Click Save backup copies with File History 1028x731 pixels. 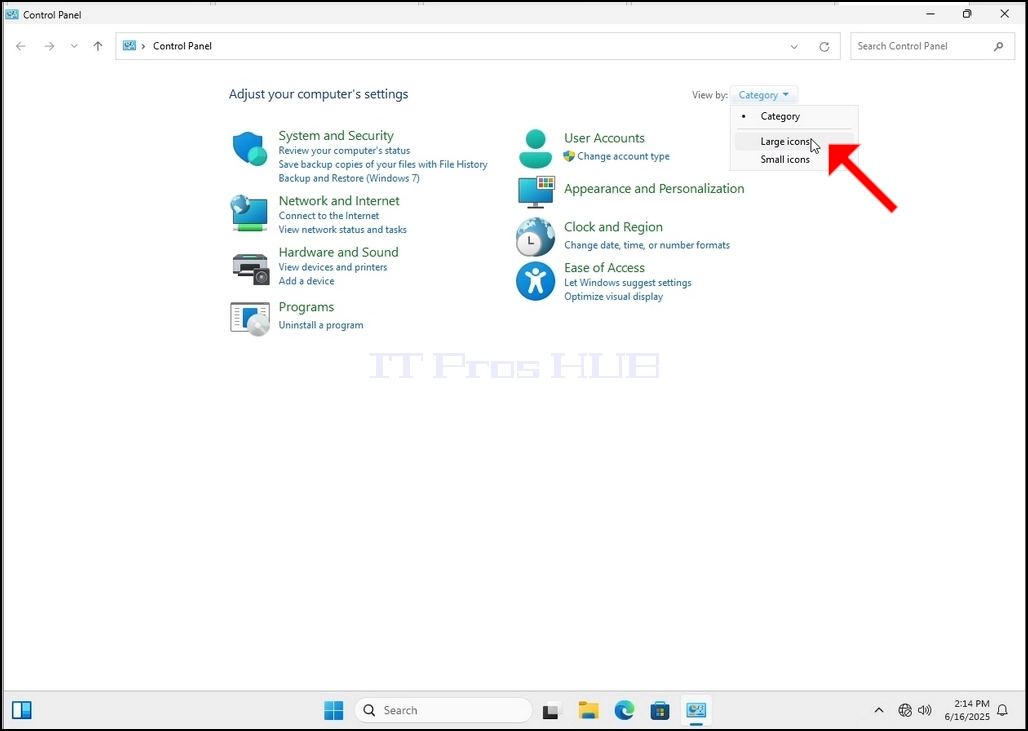coord(383,165)
